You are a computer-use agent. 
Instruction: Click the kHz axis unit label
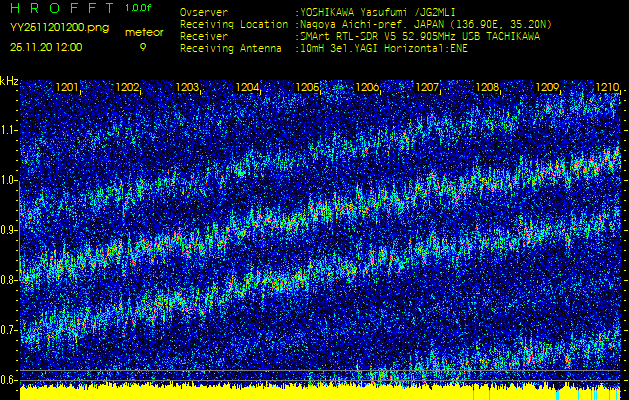point(9,81)
